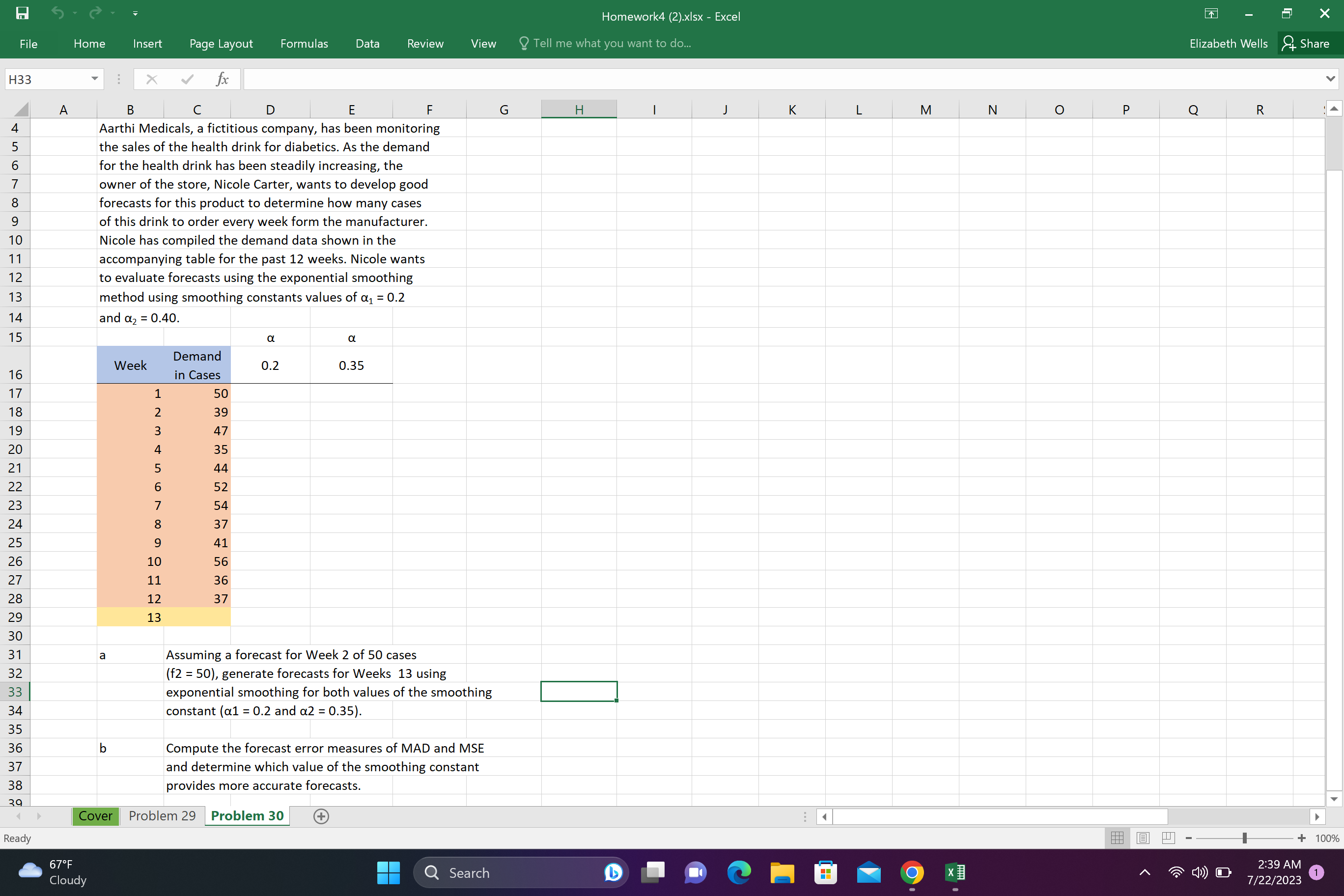Switch to Normal view in status bar

(x=1118, y=838)
